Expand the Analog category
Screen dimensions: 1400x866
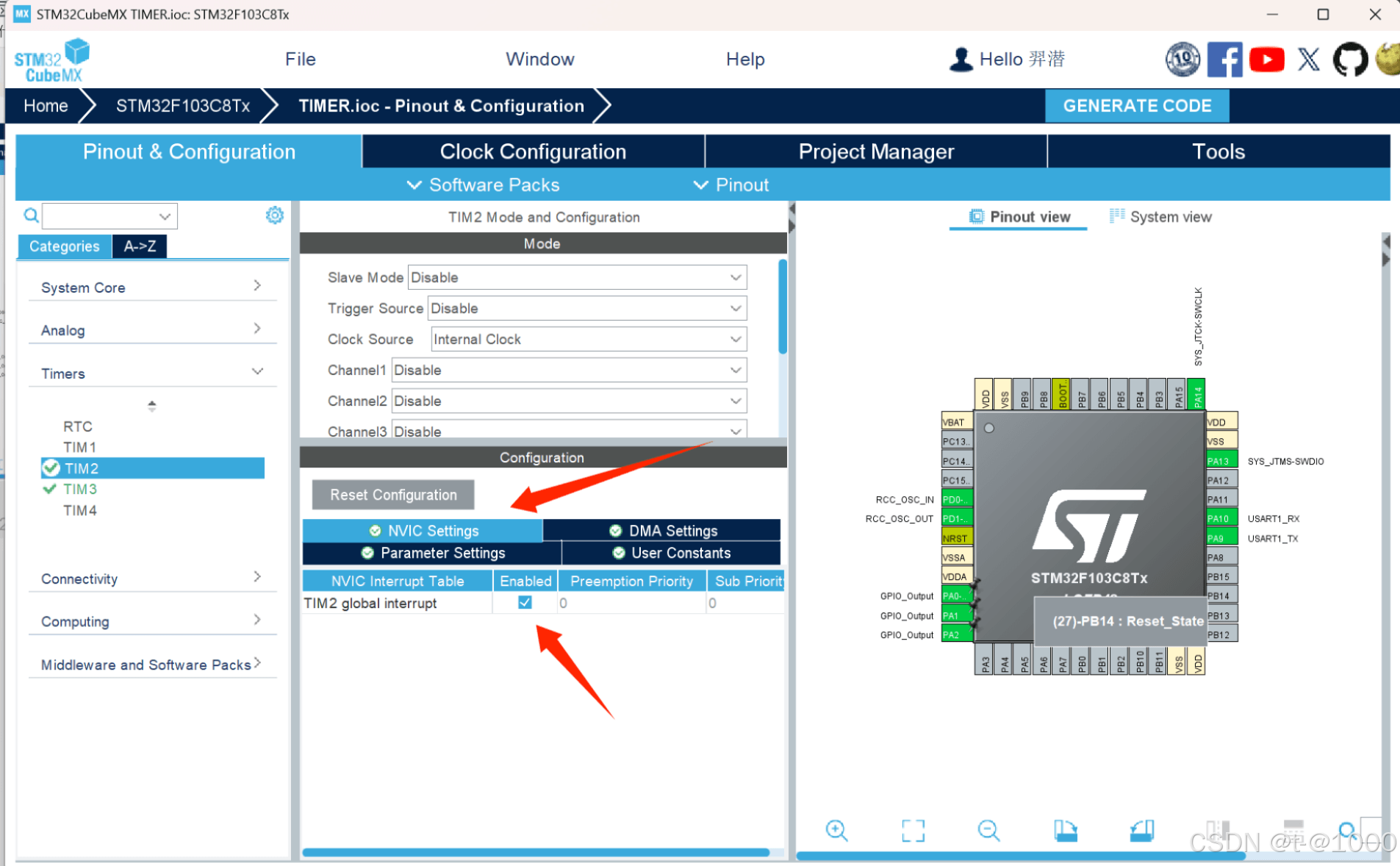pyautogui.click(x=152, y=330)
